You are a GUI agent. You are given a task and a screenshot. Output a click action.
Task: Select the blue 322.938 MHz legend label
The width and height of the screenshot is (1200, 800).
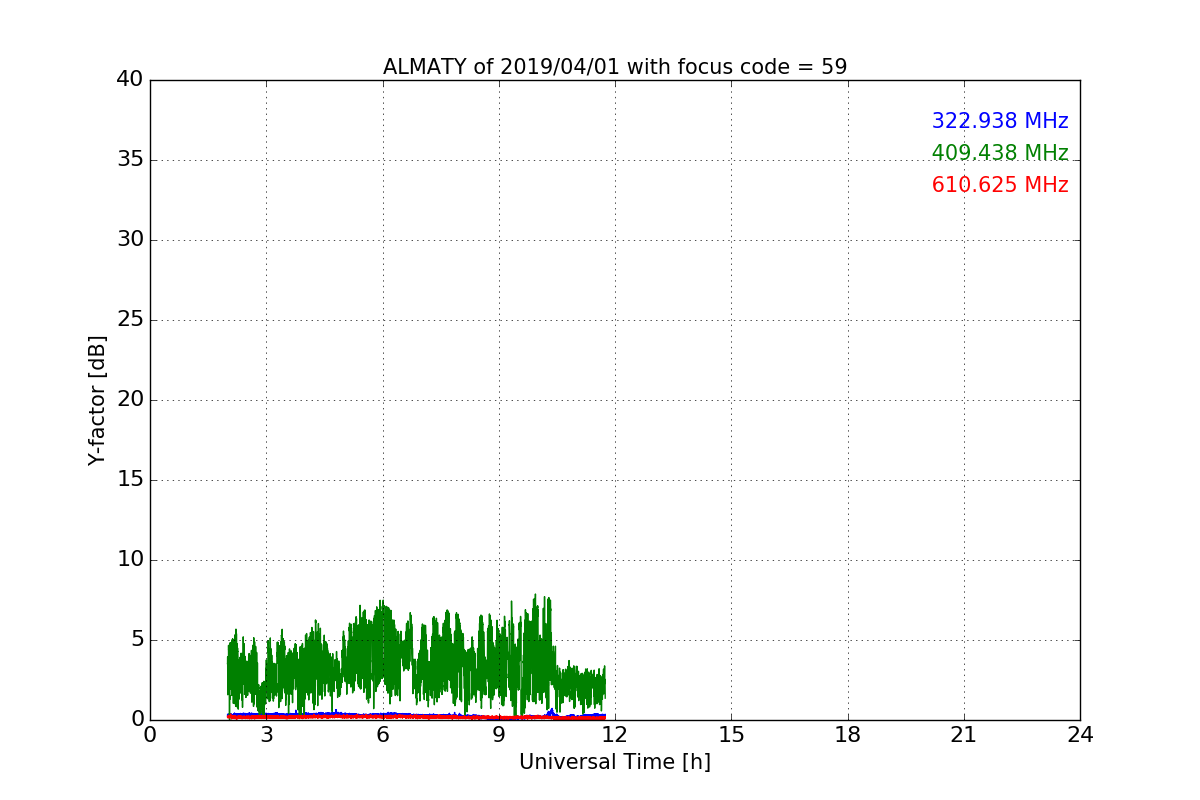click(x=1000, y=121)
